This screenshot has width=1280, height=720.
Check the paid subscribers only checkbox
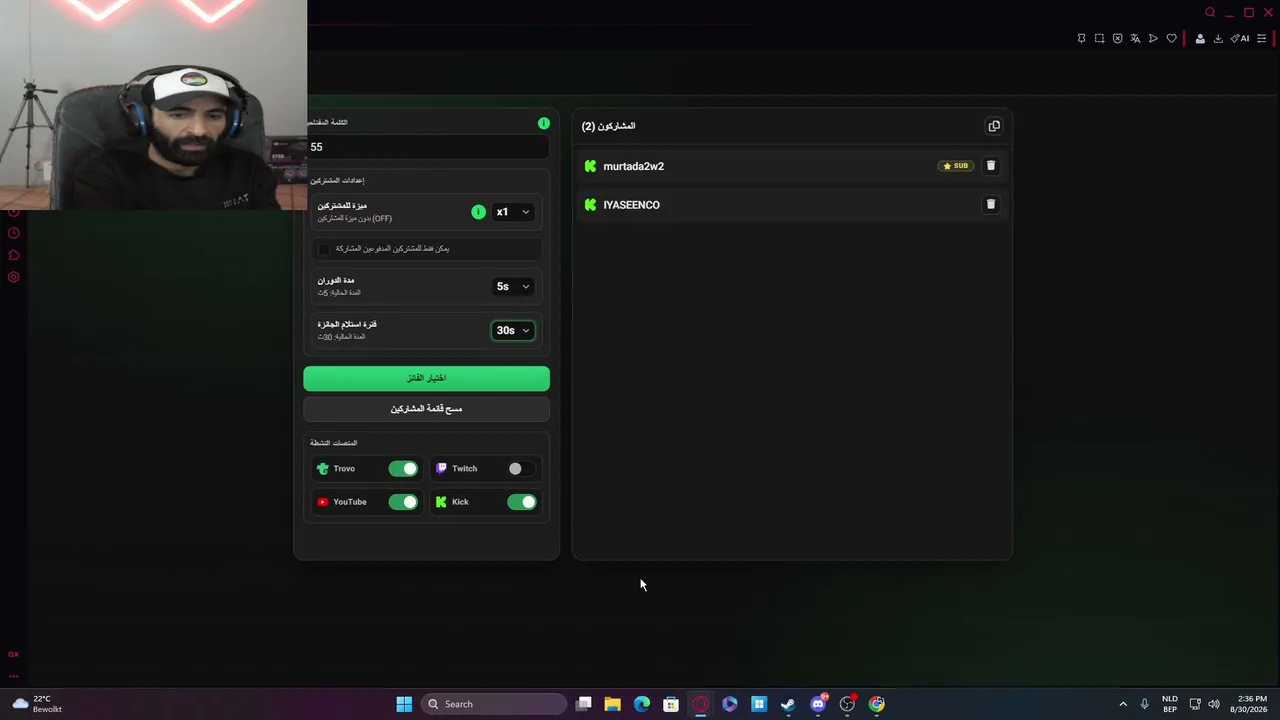pyautogui.click(x=323, y=248)
